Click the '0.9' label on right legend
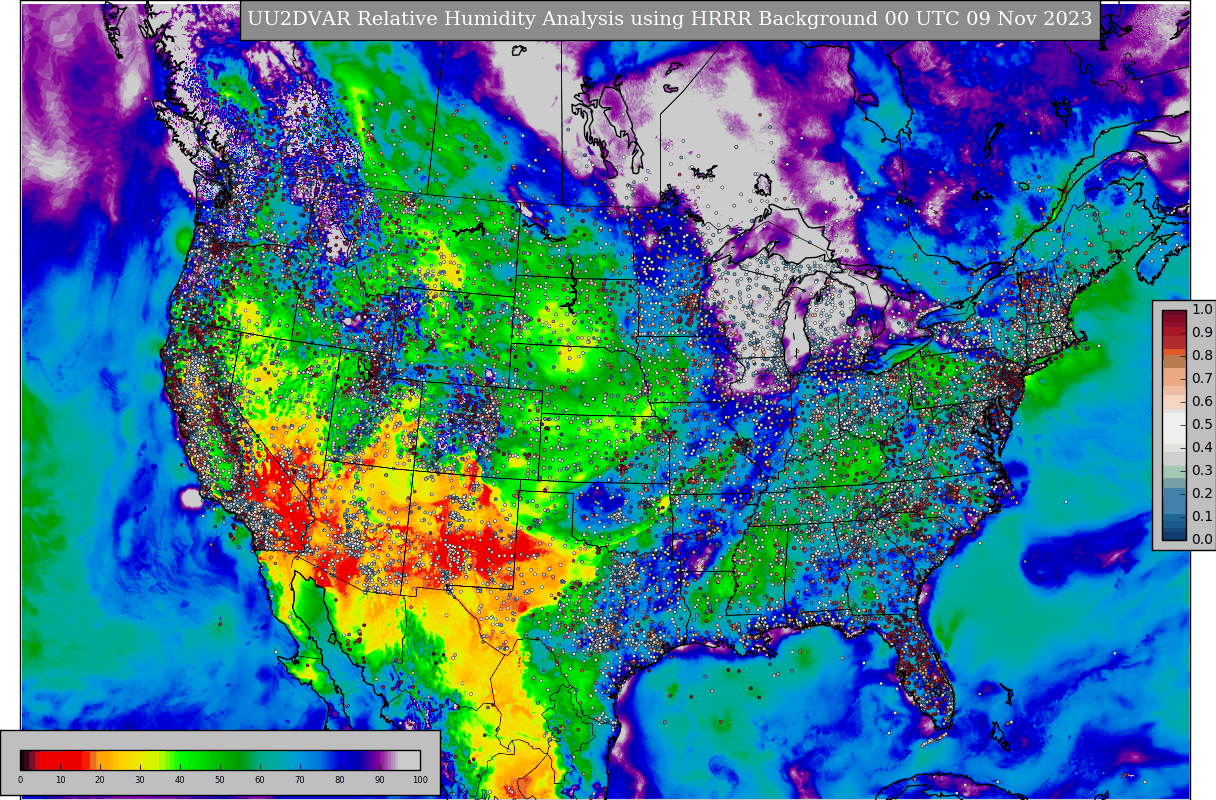The width and height of the screenshot is (1216, 800). [1202, 333]
